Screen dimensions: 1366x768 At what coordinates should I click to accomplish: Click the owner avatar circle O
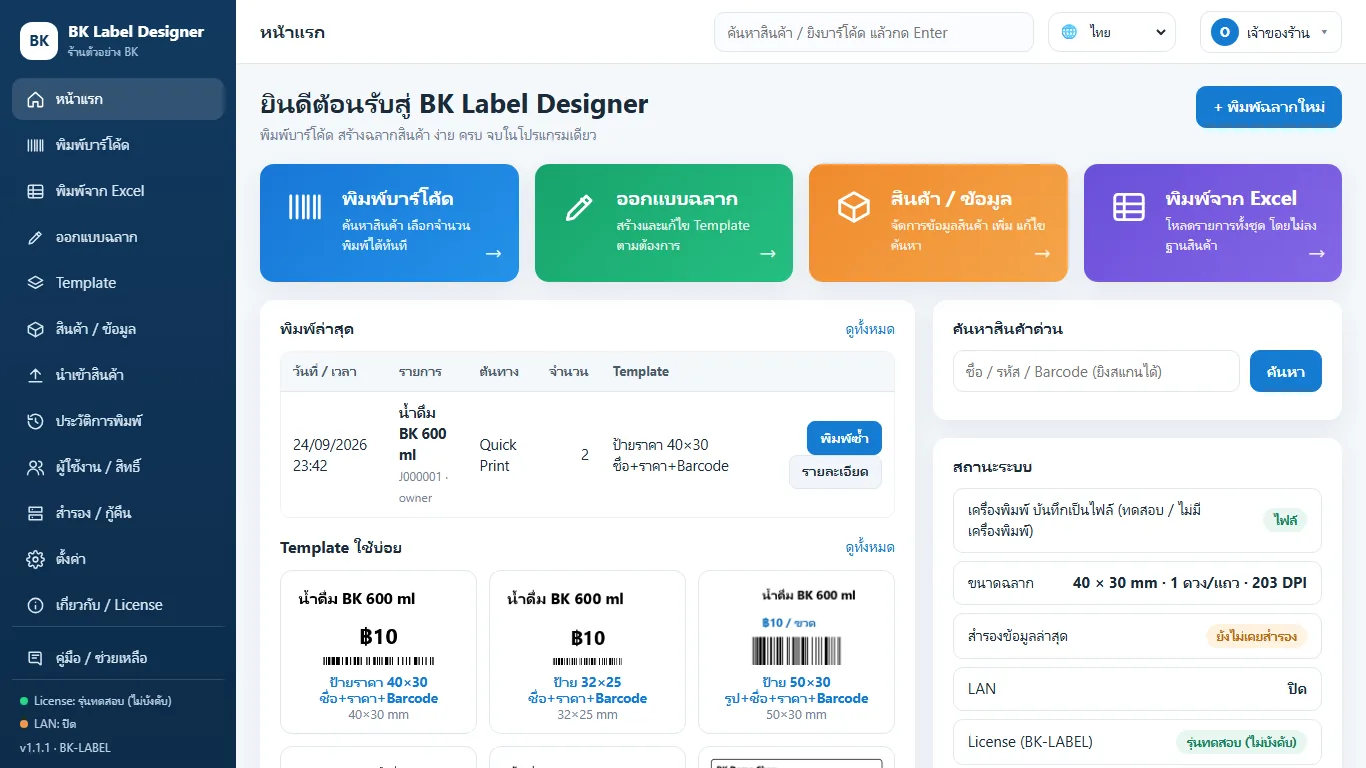coord(1225,32)
